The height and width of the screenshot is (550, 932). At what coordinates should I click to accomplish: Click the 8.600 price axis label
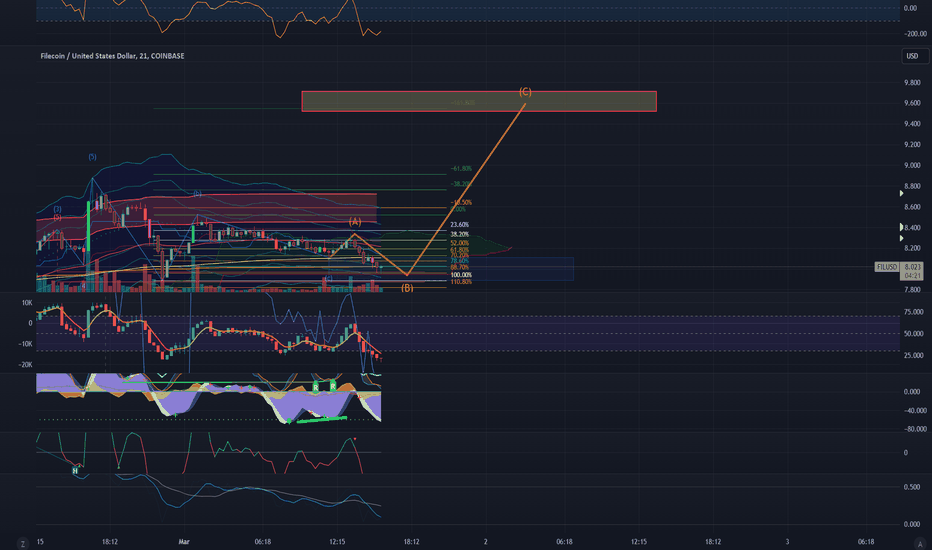coord(912,207)
